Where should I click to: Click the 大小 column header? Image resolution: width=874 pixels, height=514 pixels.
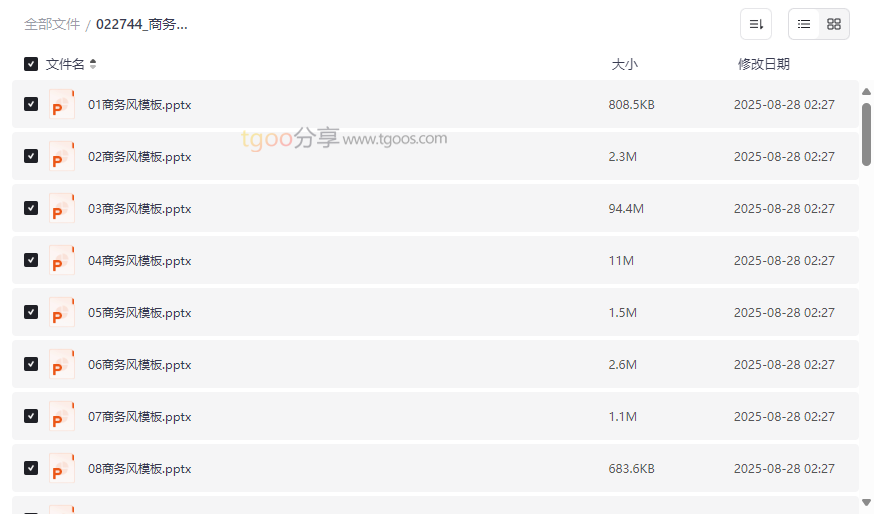pyautogui.click(x=624, y=64)
